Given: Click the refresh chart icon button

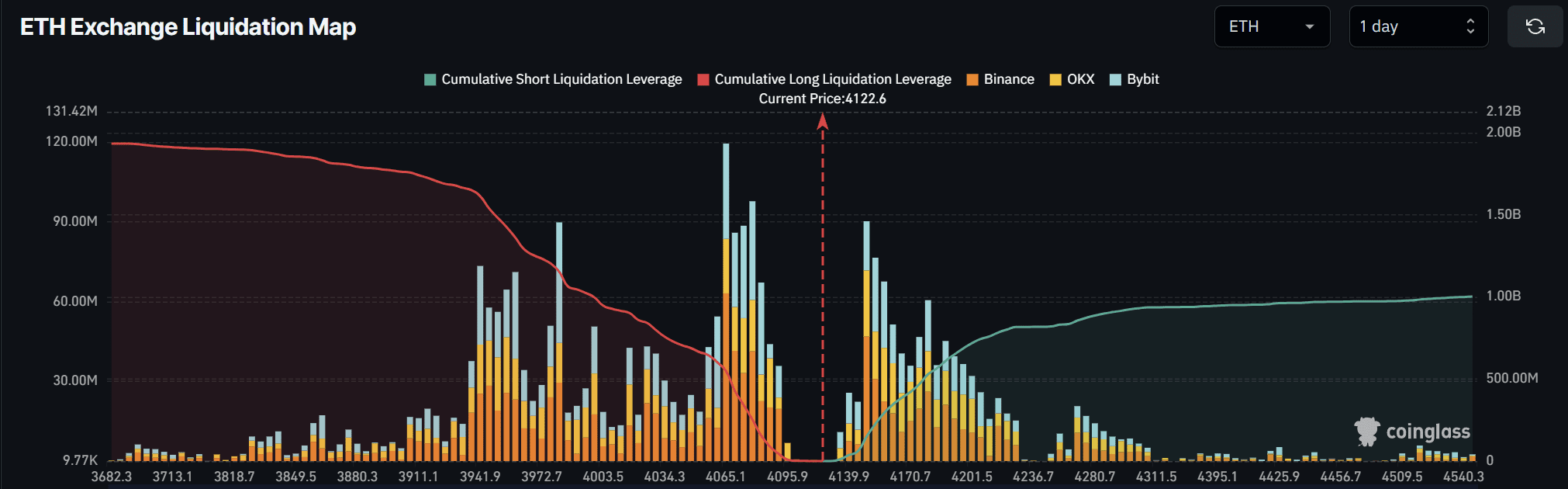Looking at the screenshot, I should pyautogui.click(x=1535, y=26).
